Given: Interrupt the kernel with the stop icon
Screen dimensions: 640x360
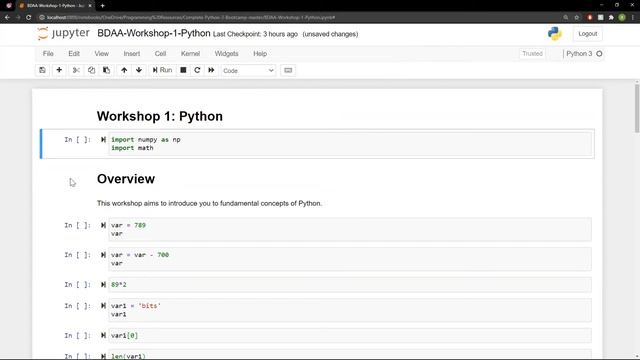Looking at the screenshot, I should tap(183, 70).
